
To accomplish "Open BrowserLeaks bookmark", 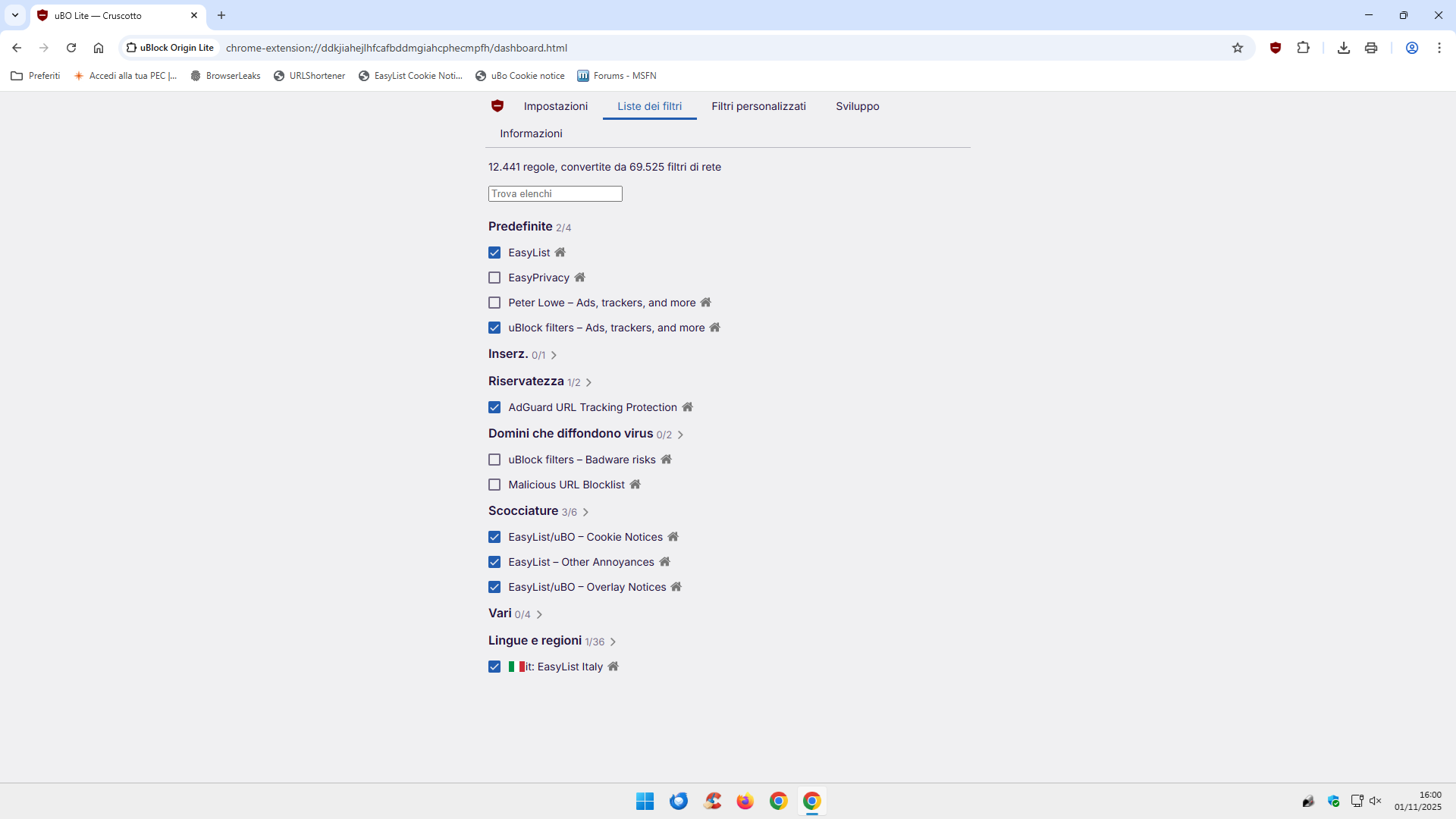I will pos(226,76).
